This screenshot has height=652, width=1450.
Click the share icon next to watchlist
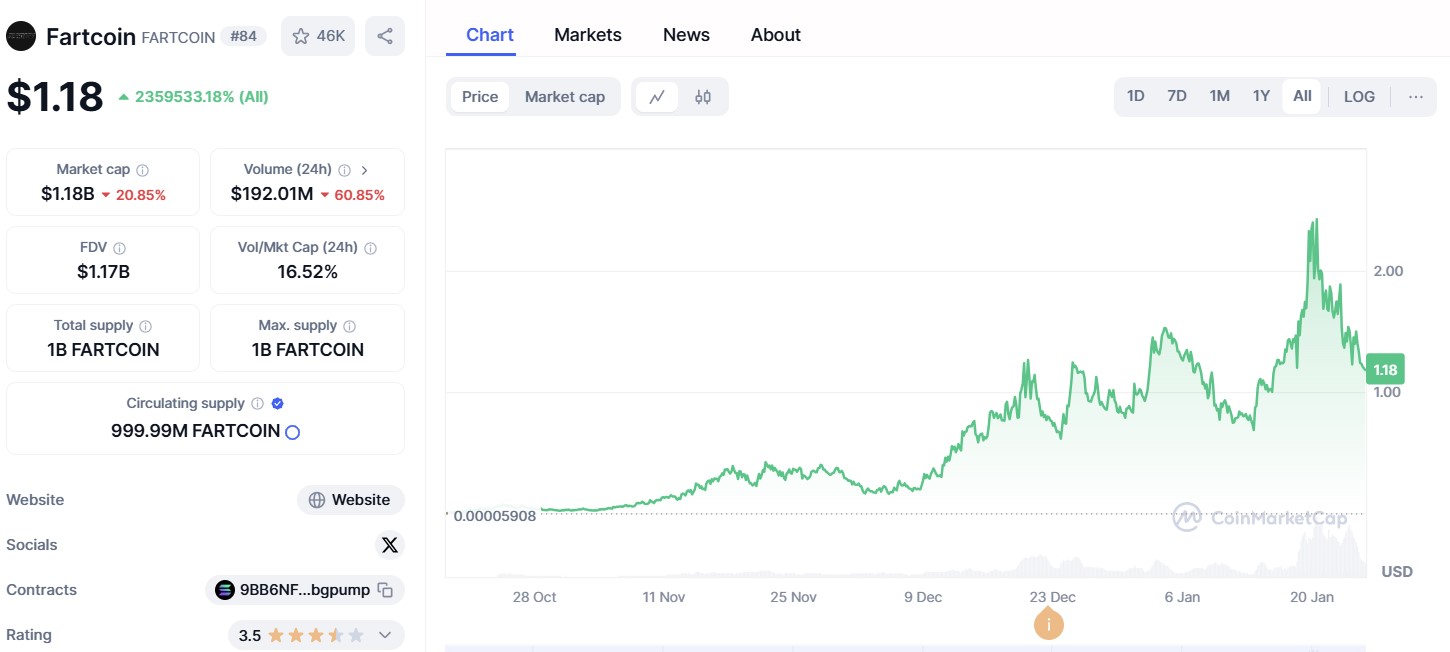click(385, 35)
